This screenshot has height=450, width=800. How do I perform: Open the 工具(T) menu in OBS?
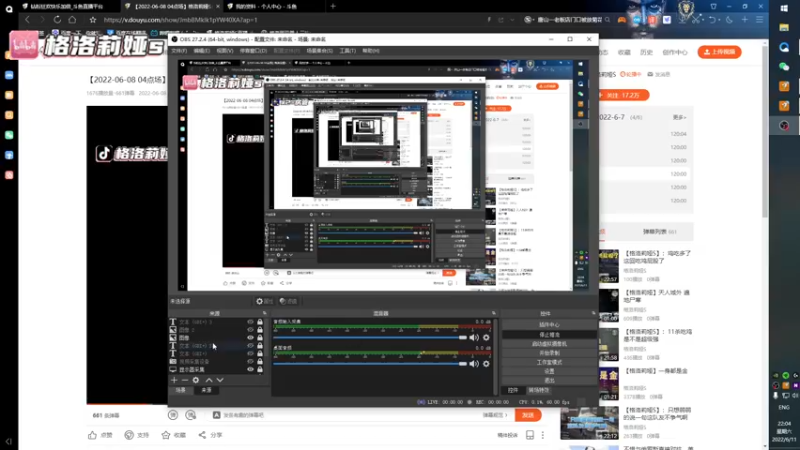coord(348,51)
